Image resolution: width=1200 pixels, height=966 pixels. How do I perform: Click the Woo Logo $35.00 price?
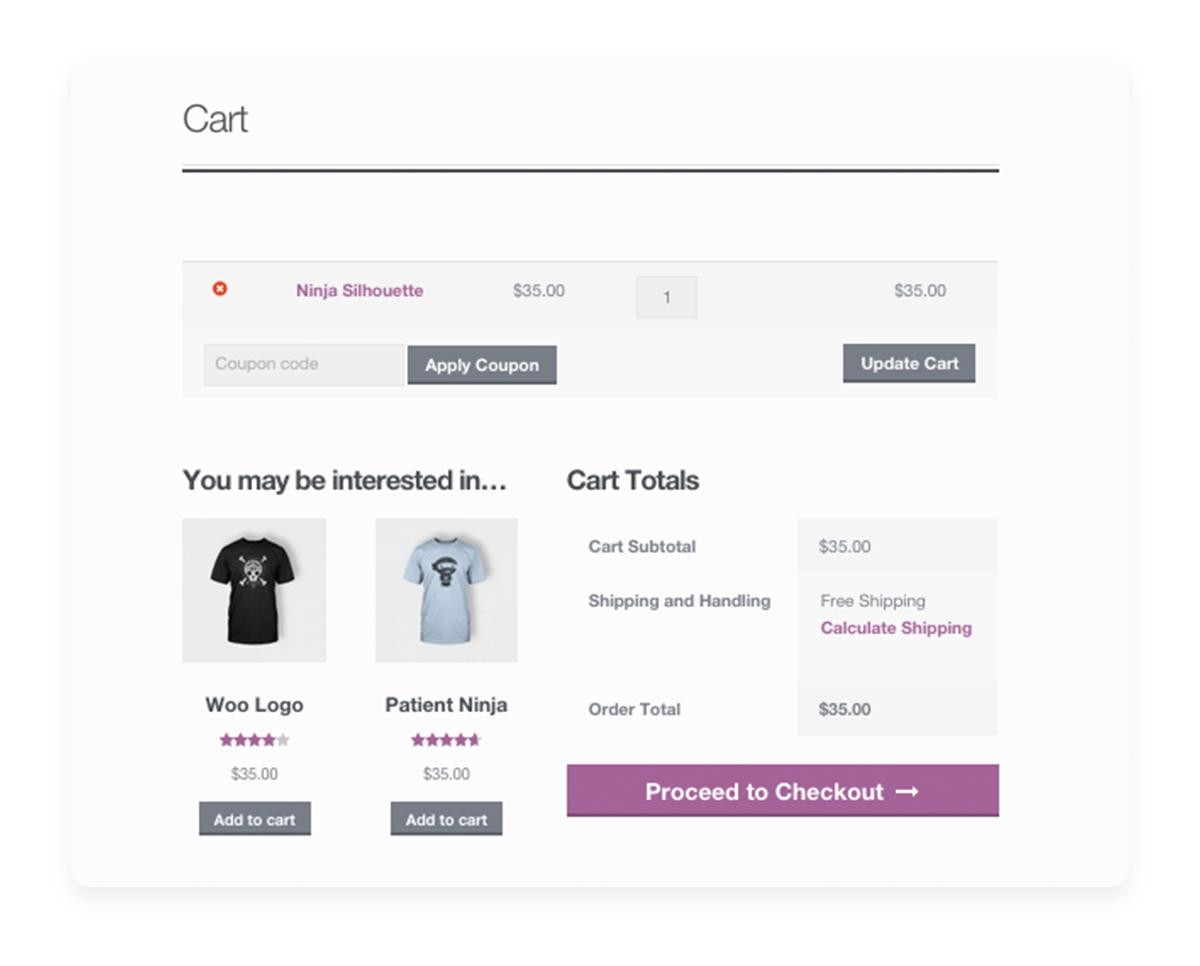coord(254,774)
